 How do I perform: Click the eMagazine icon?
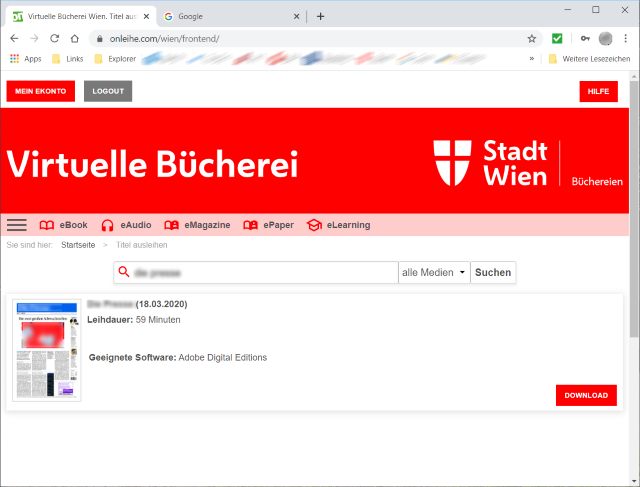[171, 225]
